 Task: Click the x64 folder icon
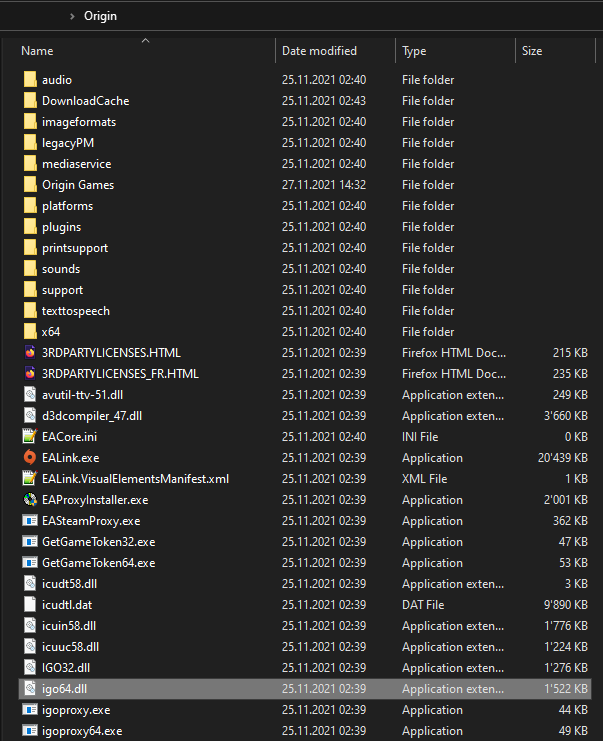click(30, 331)
